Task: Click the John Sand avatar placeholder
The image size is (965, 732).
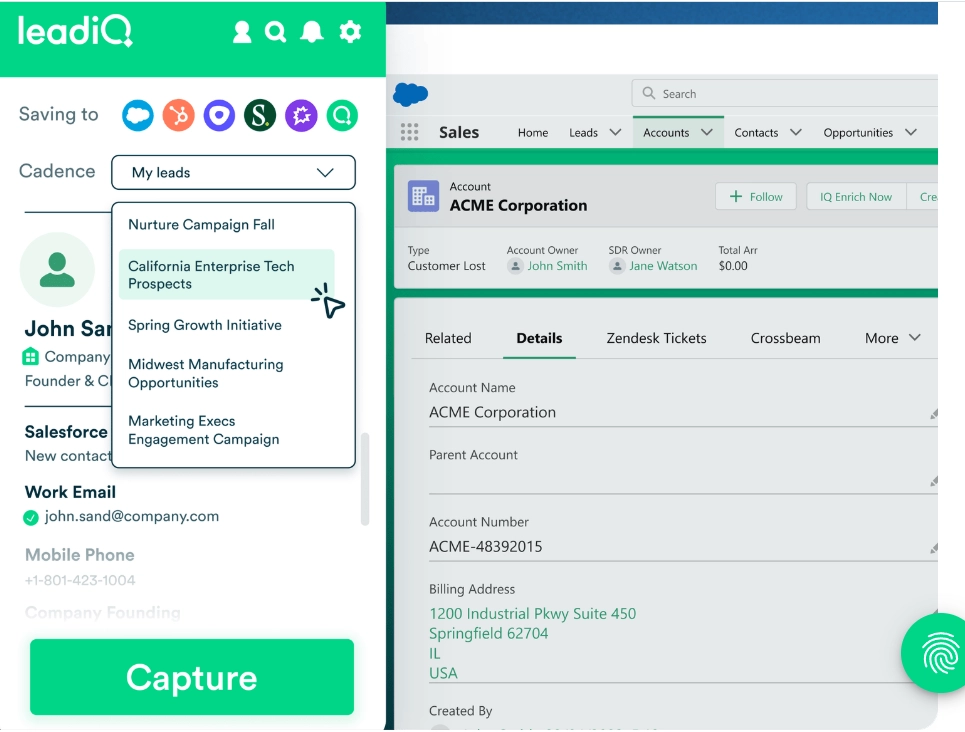Action: (57, 270)
